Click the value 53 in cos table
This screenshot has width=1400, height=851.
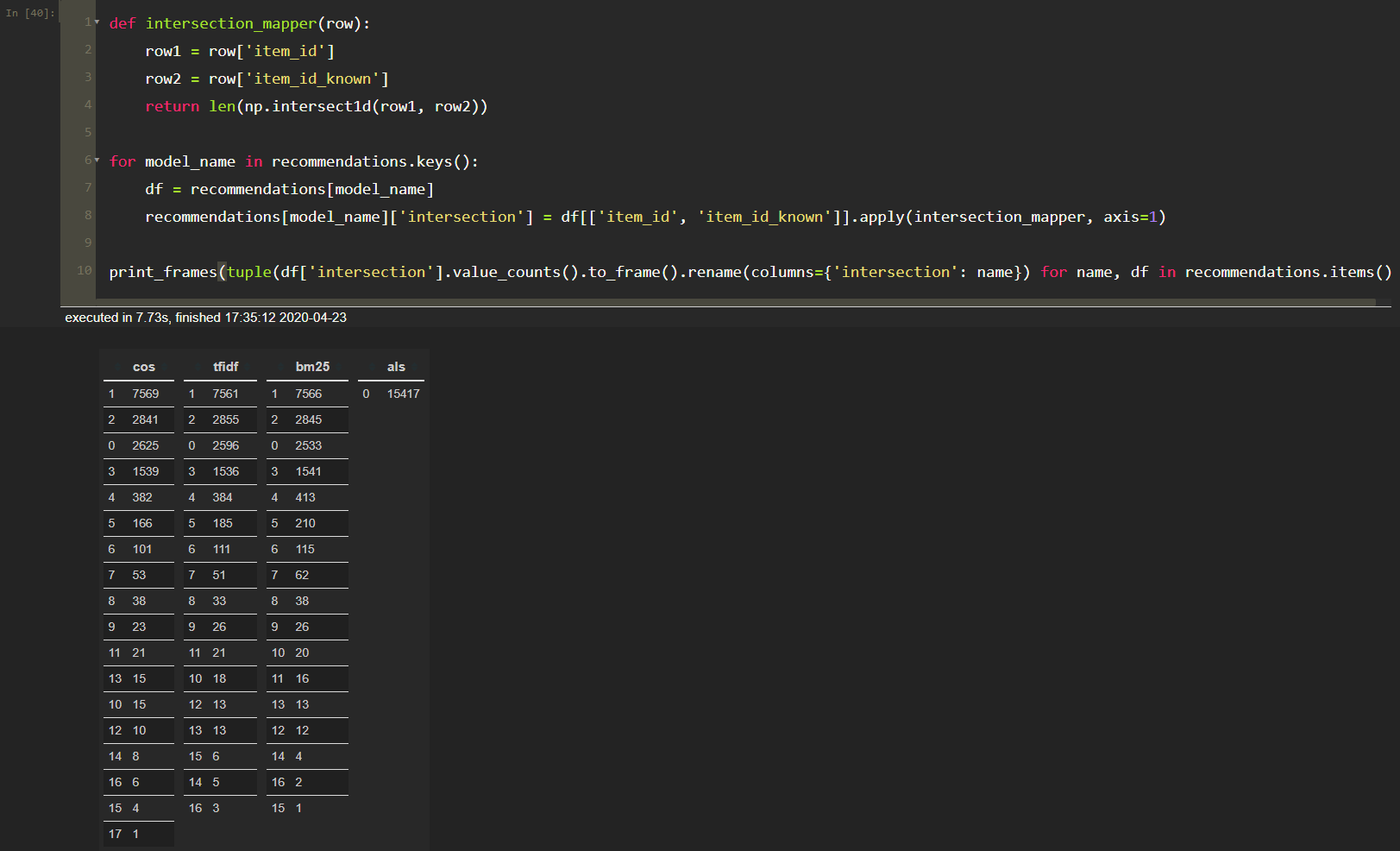click(x=139, y=575)
